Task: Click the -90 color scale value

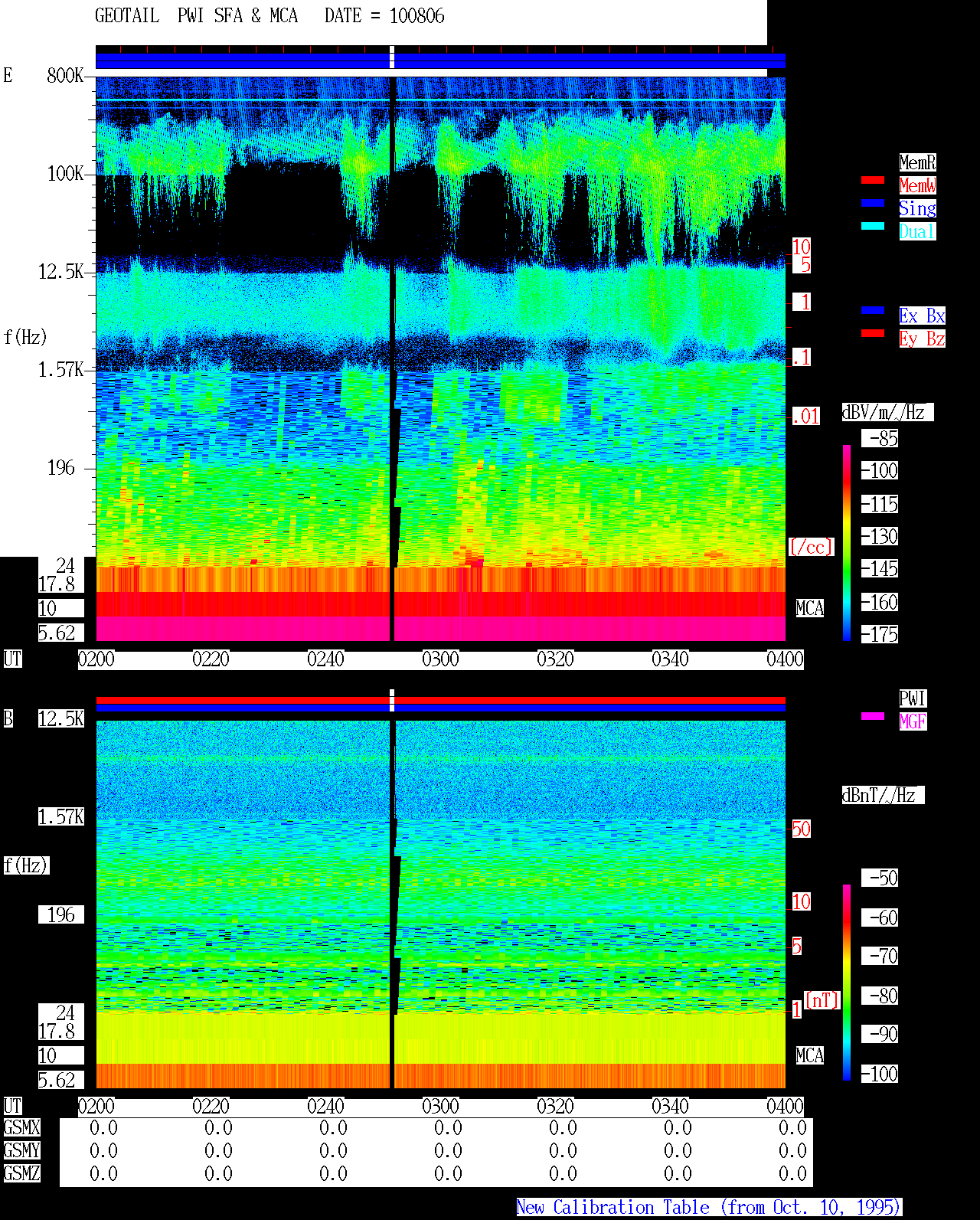Action: coord(880,1034)
